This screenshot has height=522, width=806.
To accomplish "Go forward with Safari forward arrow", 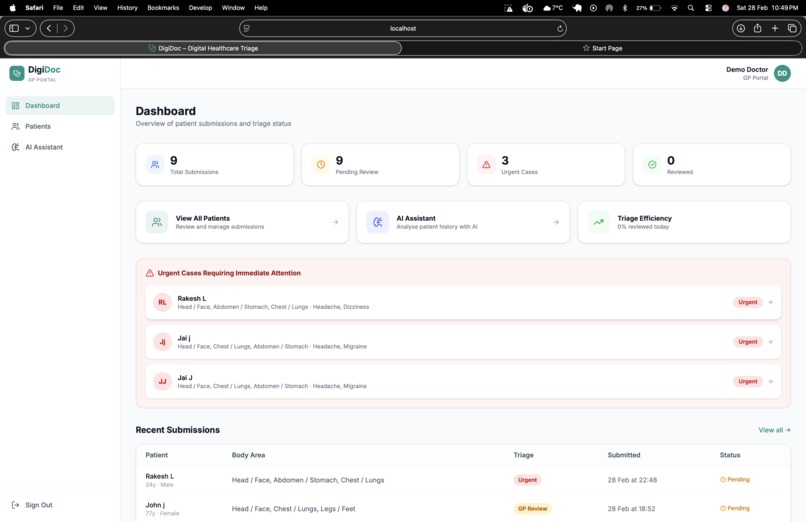I will [66, 28].
